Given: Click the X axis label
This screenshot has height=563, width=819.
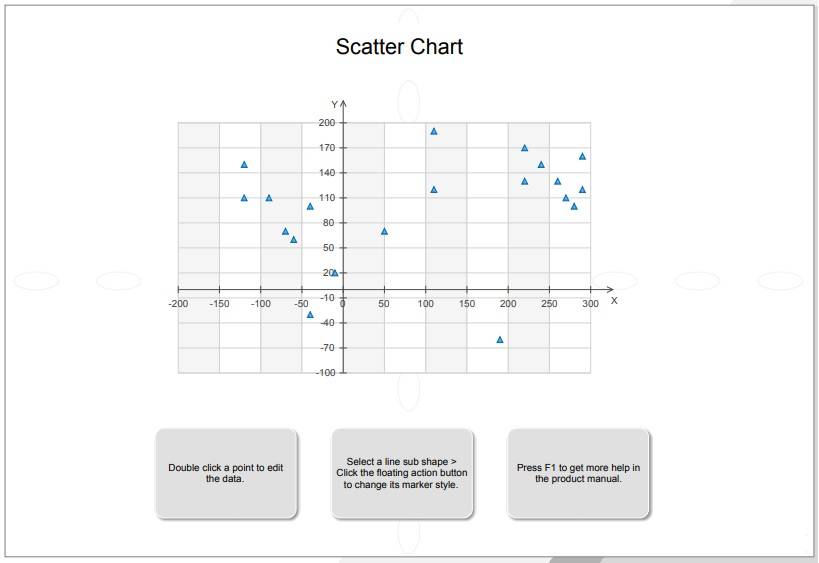Looking at the screenshot, I should [614, 301].
